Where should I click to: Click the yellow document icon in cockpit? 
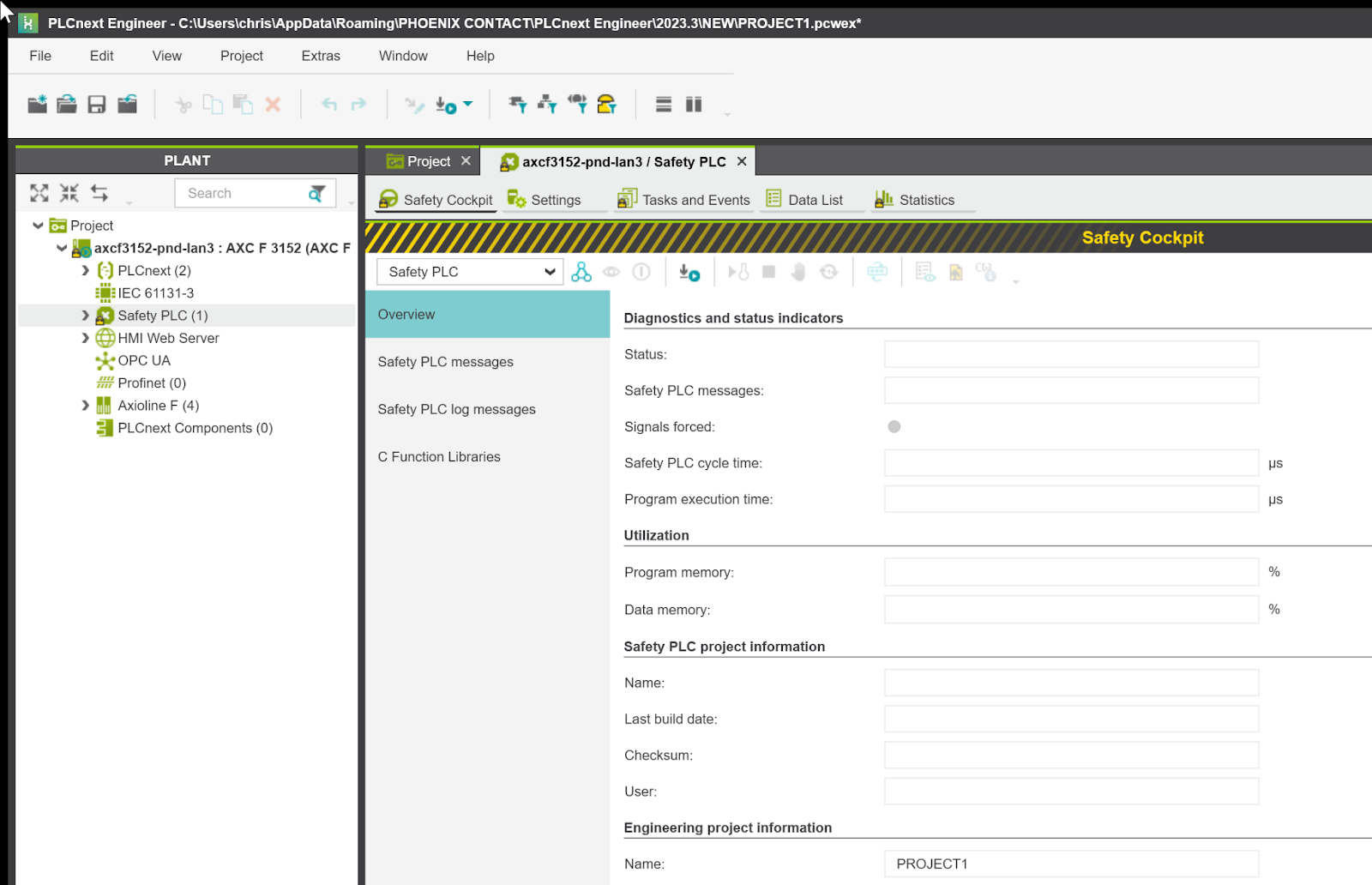pyautogui.click(x=956, y=272)
